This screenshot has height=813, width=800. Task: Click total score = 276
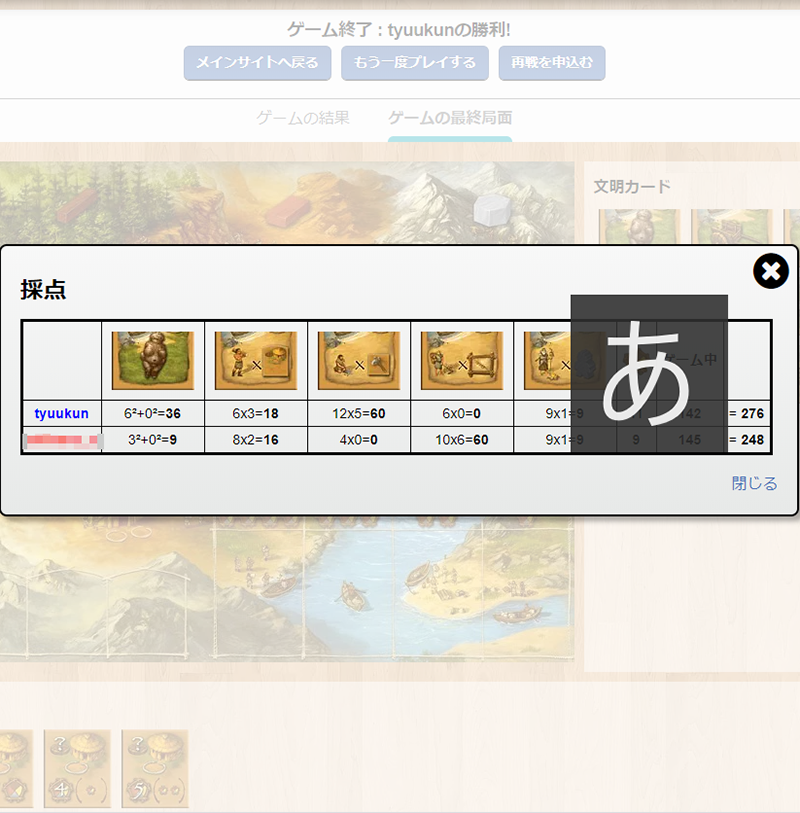pyautogui.click(x=747, y=413)
